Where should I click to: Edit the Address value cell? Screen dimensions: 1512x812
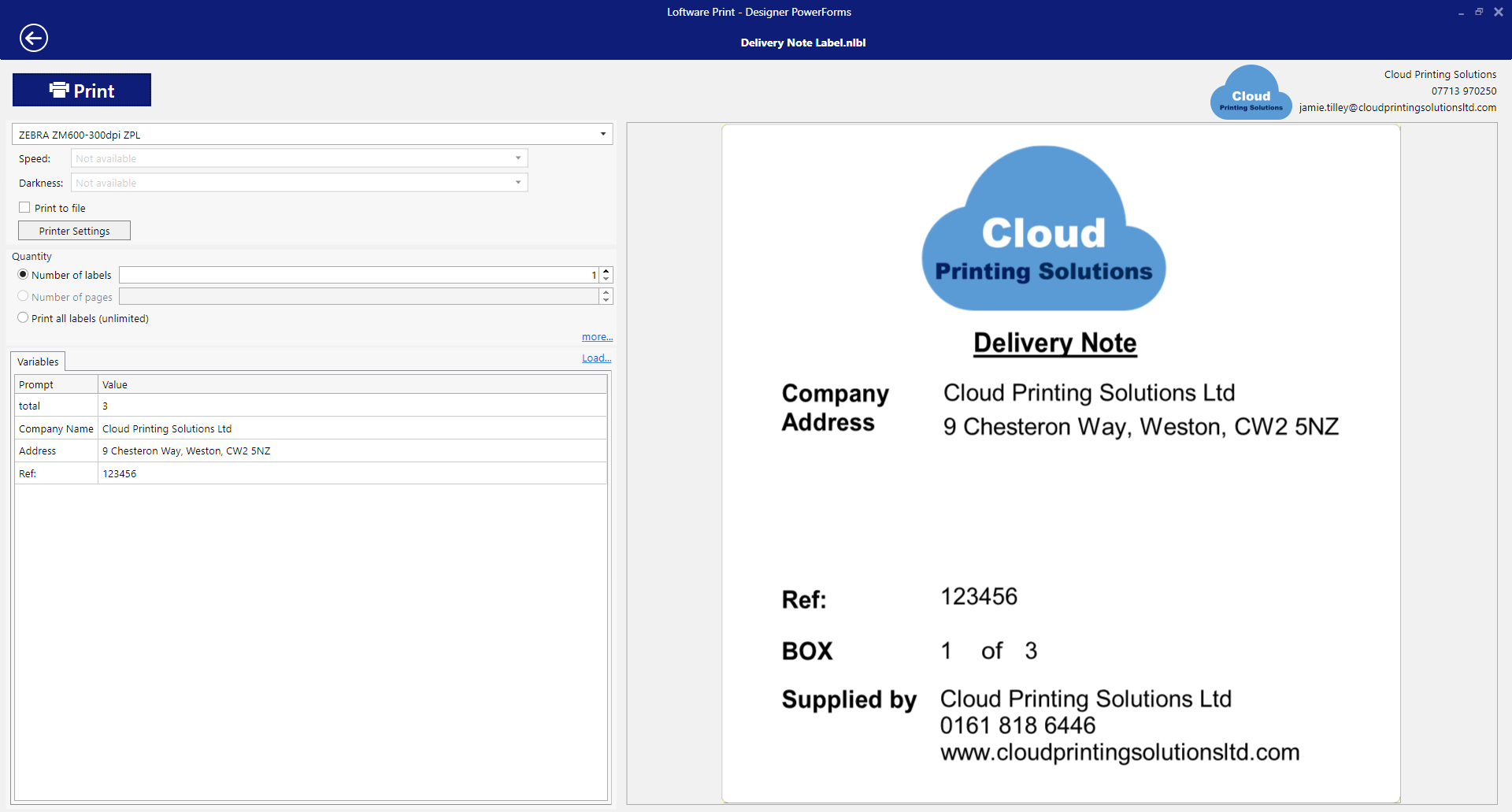point(352,450)
